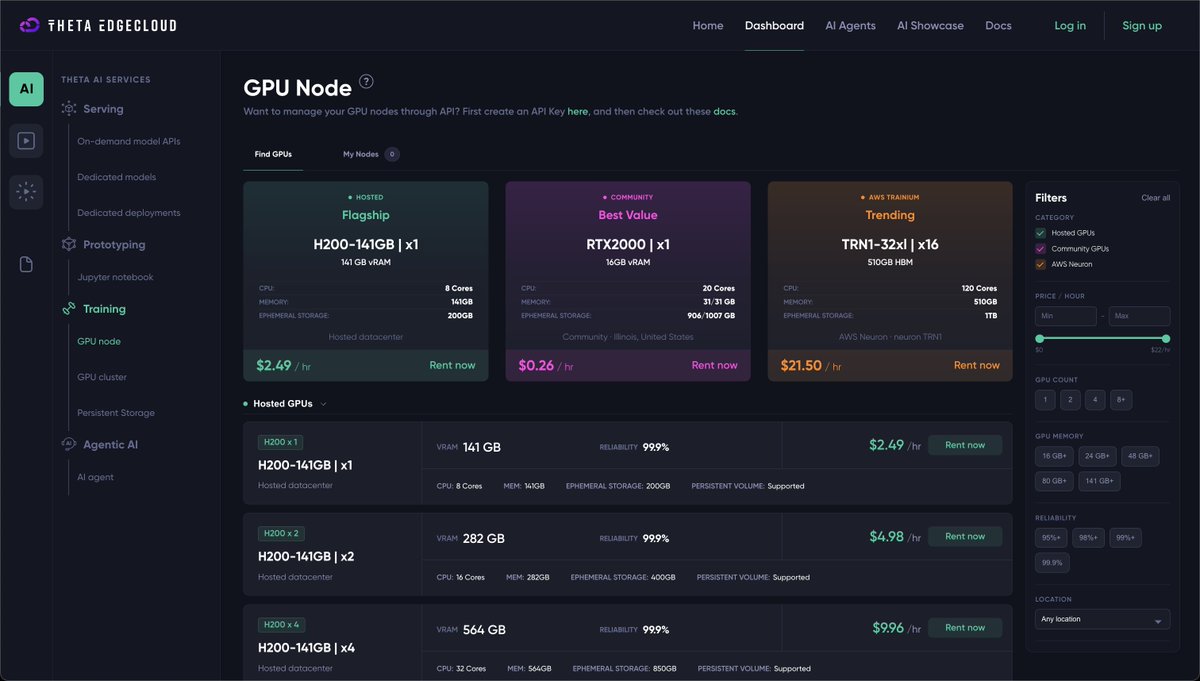Screen dimensions: 1200x681
Task: Open Dashboard in the top navigation
Action: (x=774, y=26)
